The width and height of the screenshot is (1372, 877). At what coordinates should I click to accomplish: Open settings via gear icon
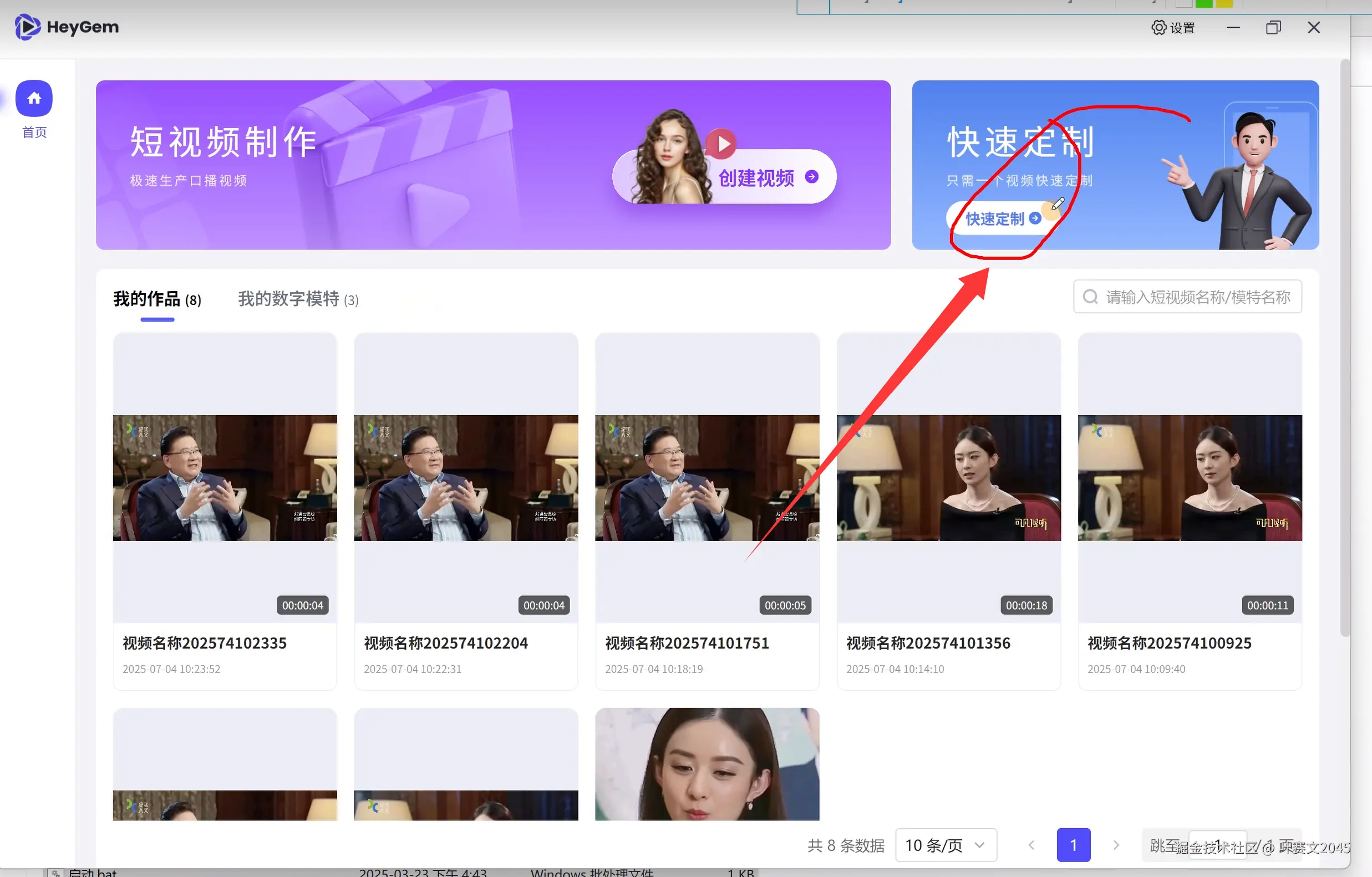click(x=1158, y=27)
